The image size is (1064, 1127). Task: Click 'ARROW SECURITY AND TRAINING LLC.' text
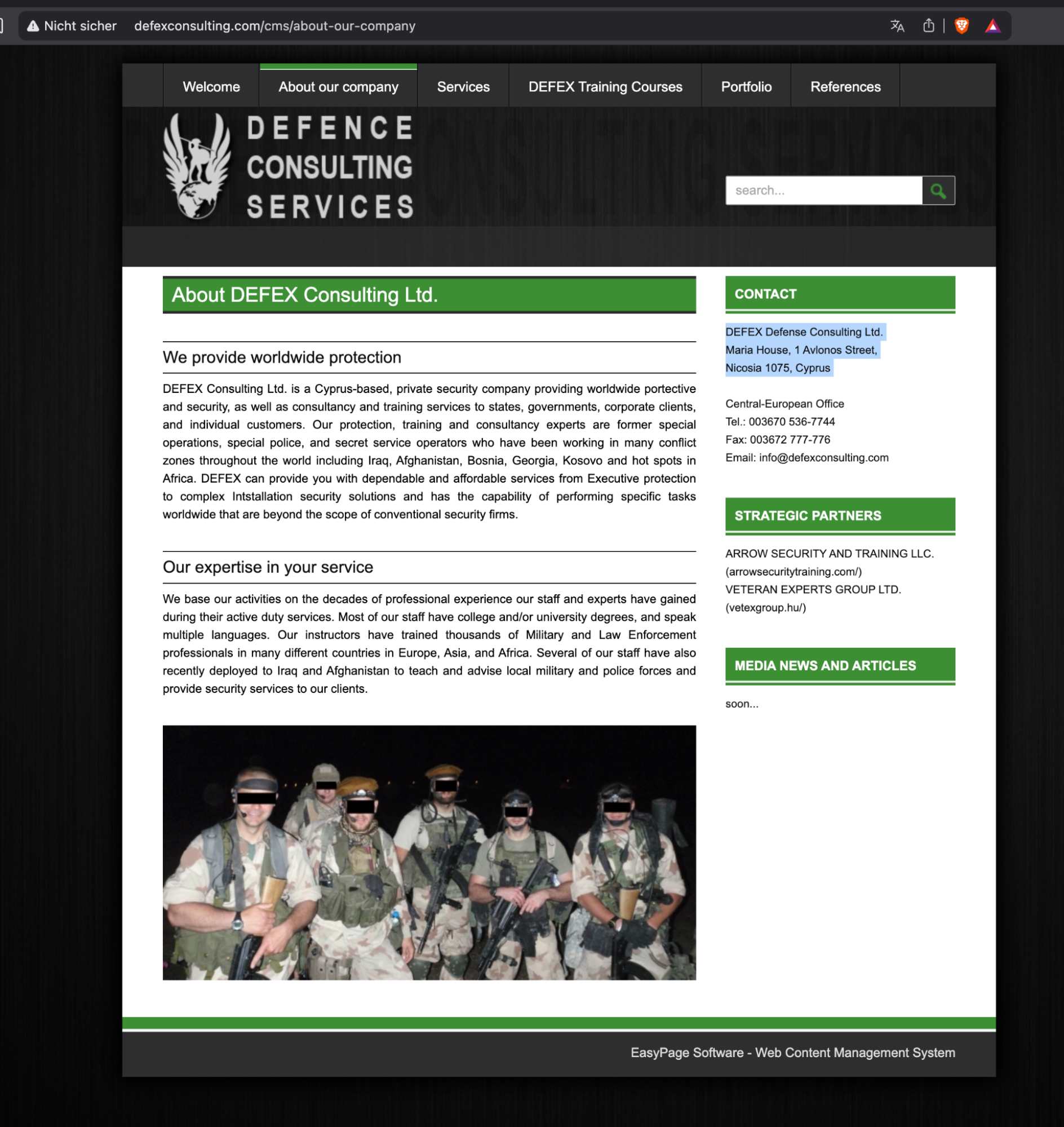tap(829, 554)
